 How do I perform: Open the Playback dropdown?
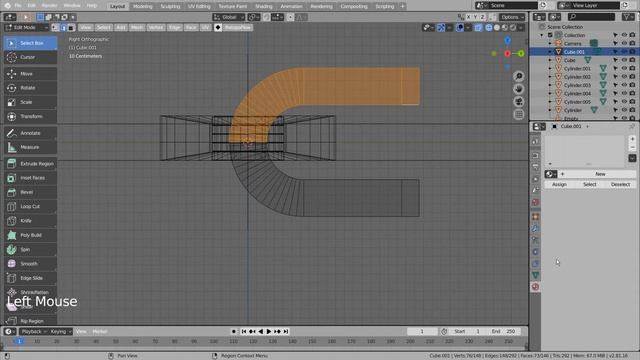tap(33, 331)
